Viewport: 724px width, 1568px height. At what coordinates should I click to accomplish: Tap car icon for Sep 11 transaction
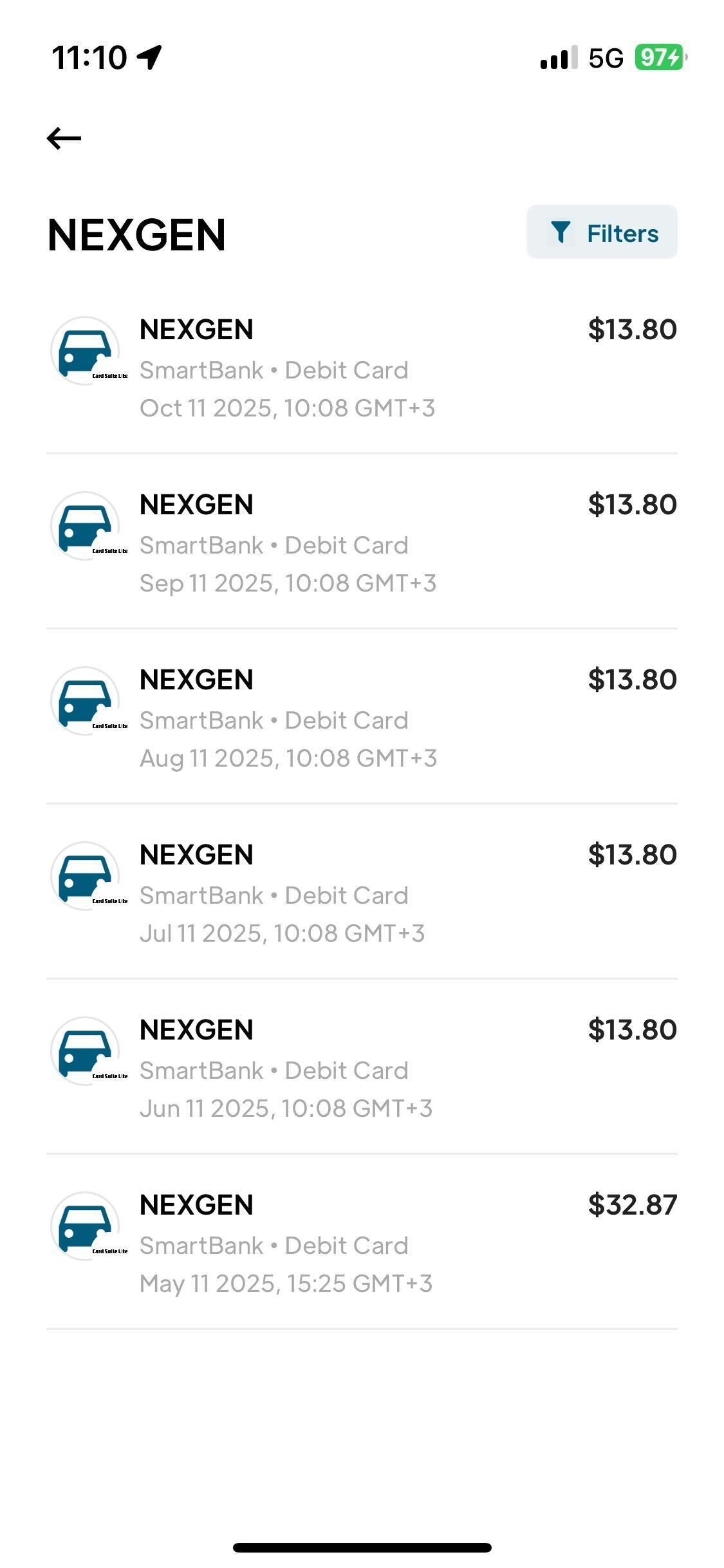click(85, 526)
